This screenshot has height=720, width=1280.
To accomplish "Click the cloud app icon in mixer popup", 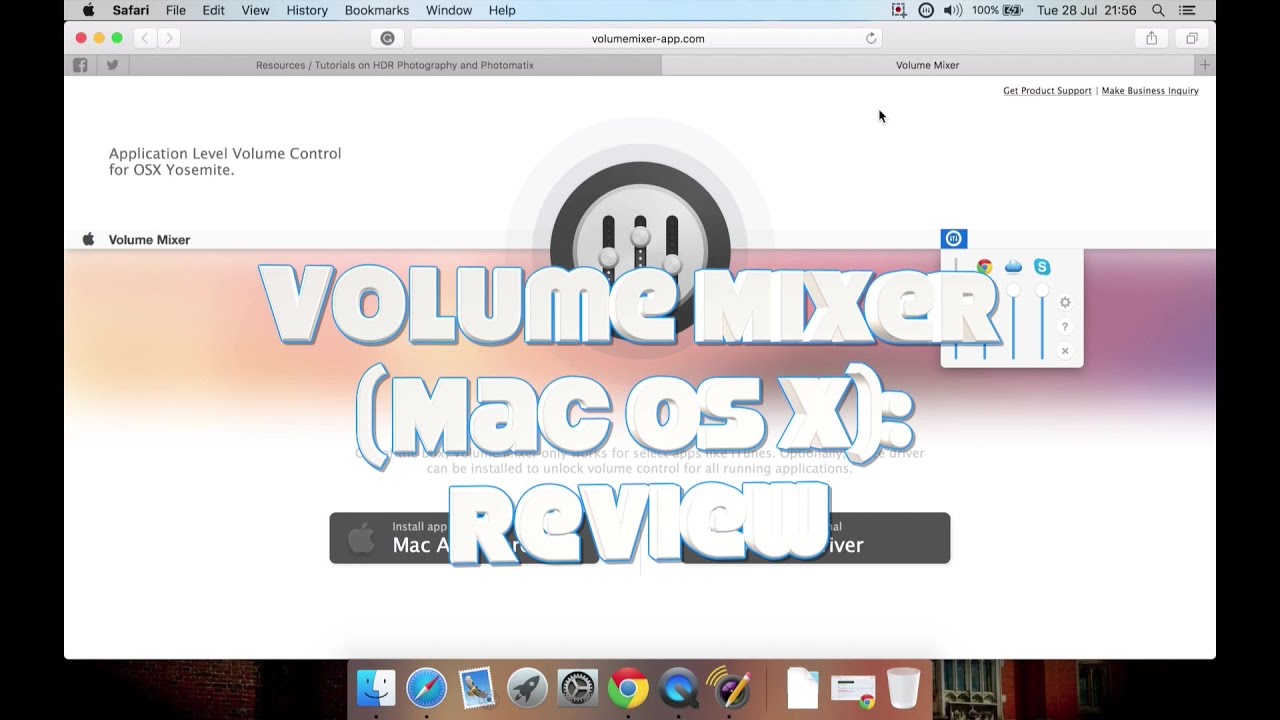I will click(x=1013, y=267).
